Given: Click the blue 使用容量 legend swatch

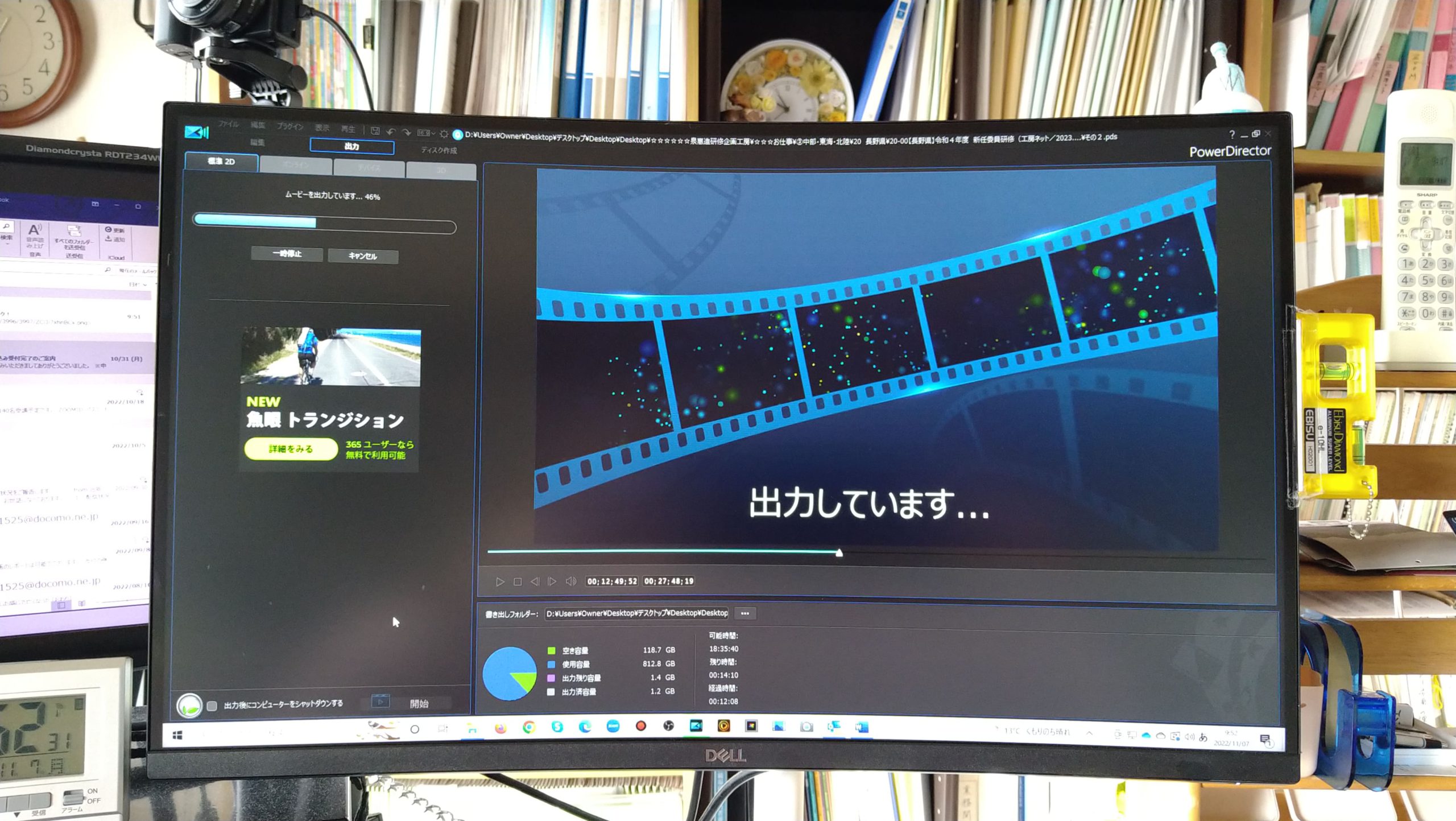Looking at the screenshot, I should click(x=551, y=664).
